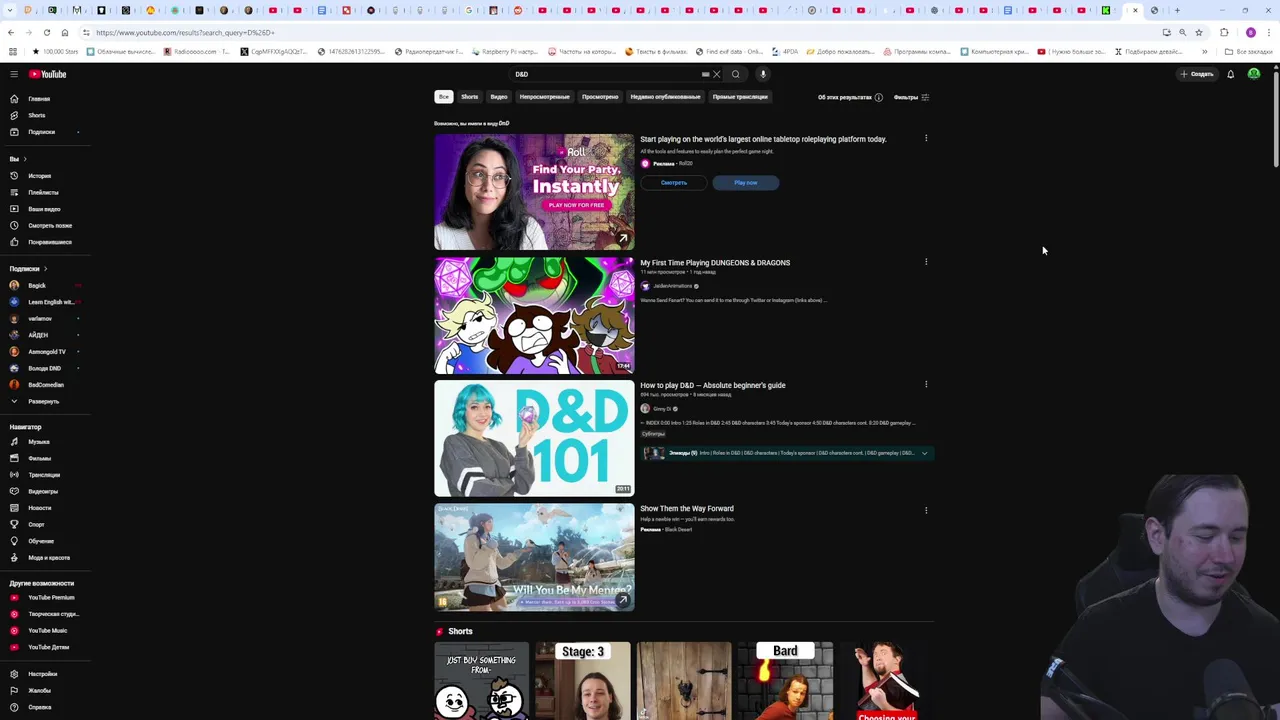Click the Смотреть button on Roll20 ad
The image size is (1280, 720).
(673, 183)
